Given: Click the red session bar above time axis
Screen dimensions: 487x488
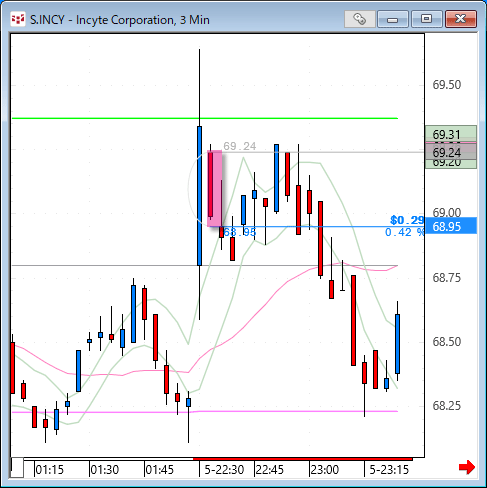Looking at the screenshot, I should click(x=303, y=459).
